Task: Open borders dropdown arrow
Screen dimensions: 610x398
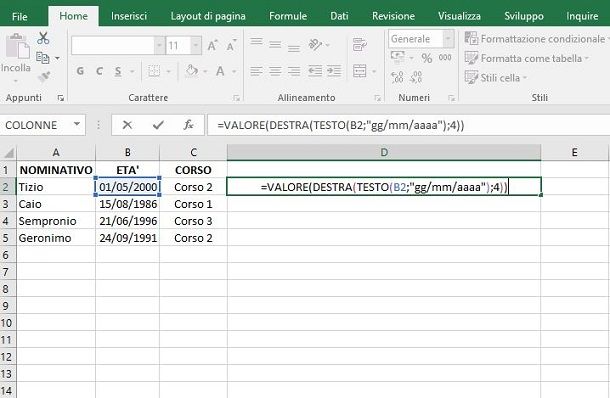Action: coord(168,72)
